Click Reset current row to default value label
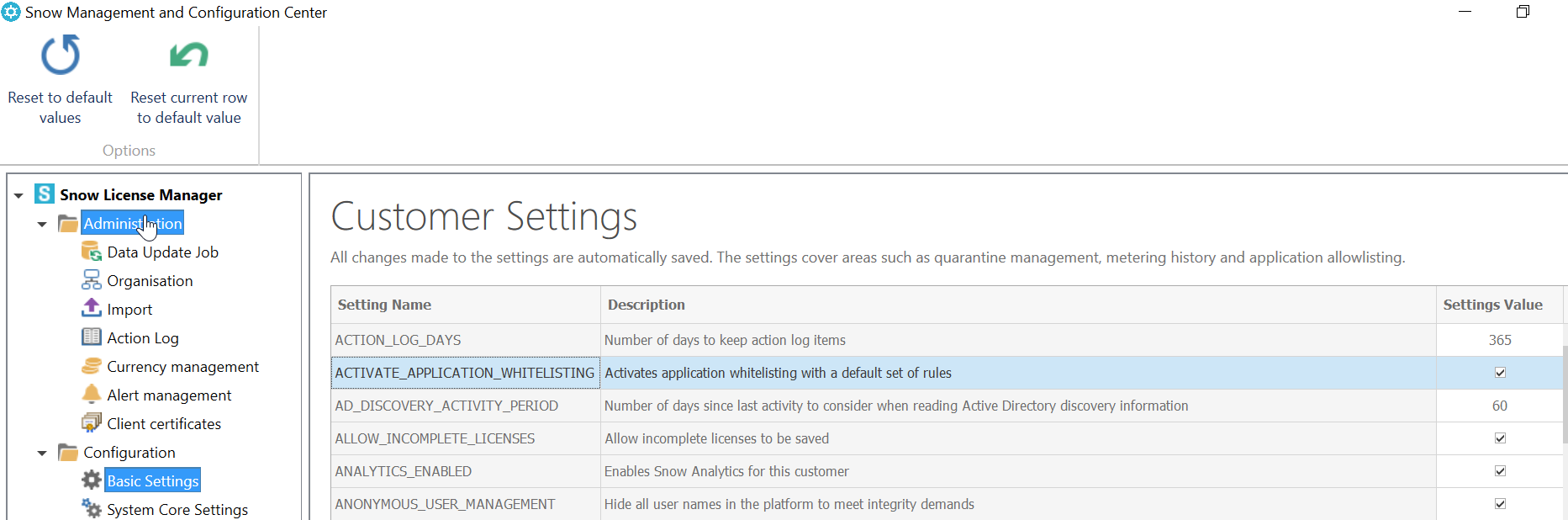 coord(188,108)
